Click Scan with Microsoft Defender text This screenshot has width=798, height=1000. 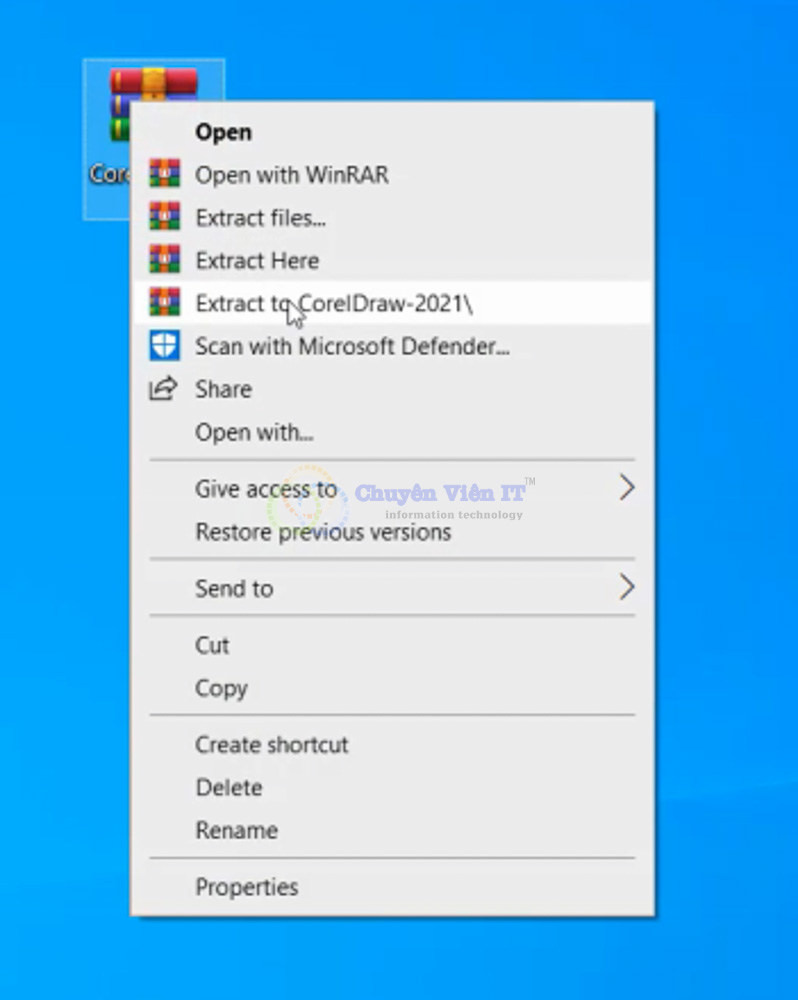(x=352, y=346)
